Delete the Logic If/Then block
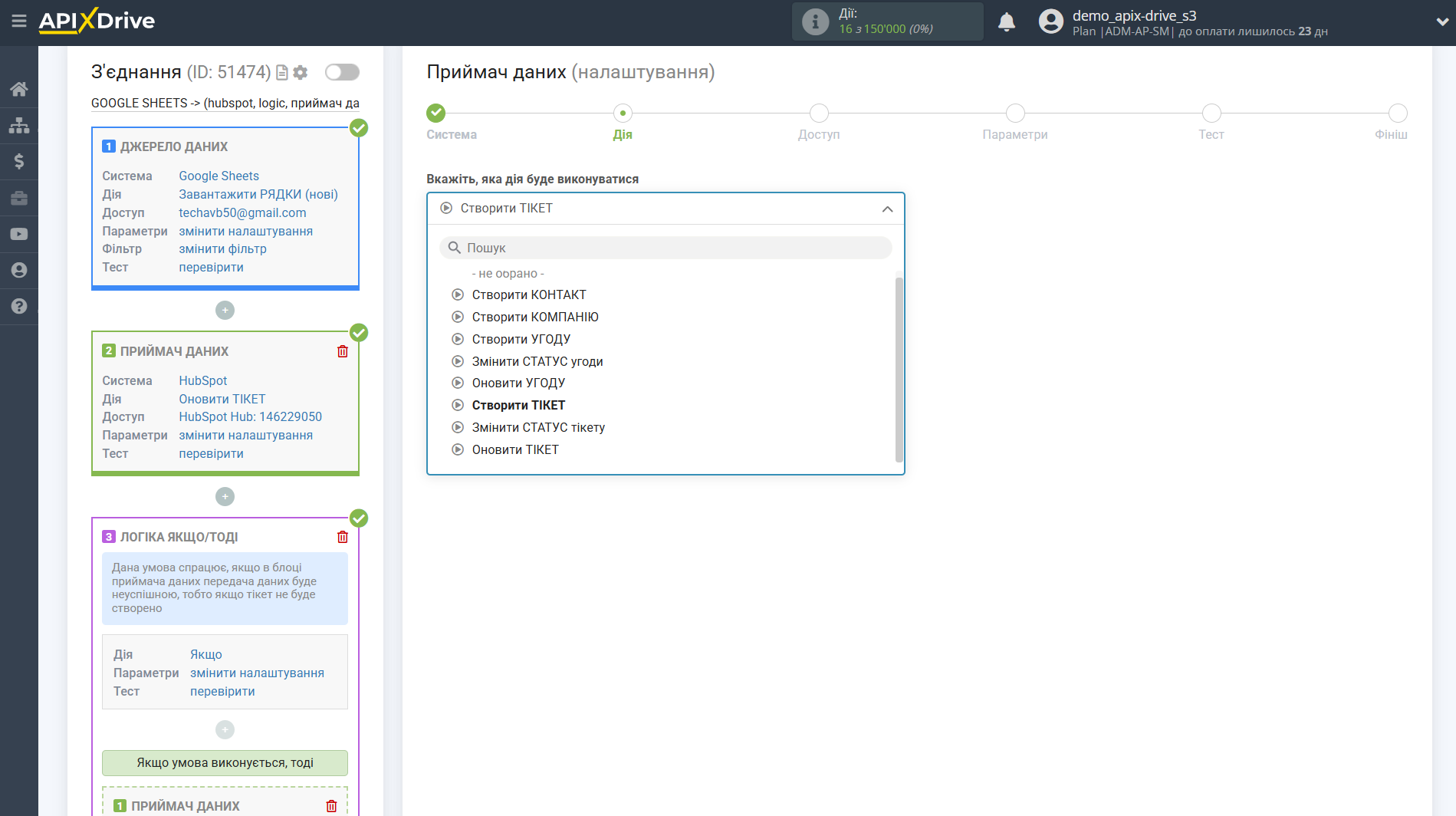The image size is (1456, 816). pos(343,537)
